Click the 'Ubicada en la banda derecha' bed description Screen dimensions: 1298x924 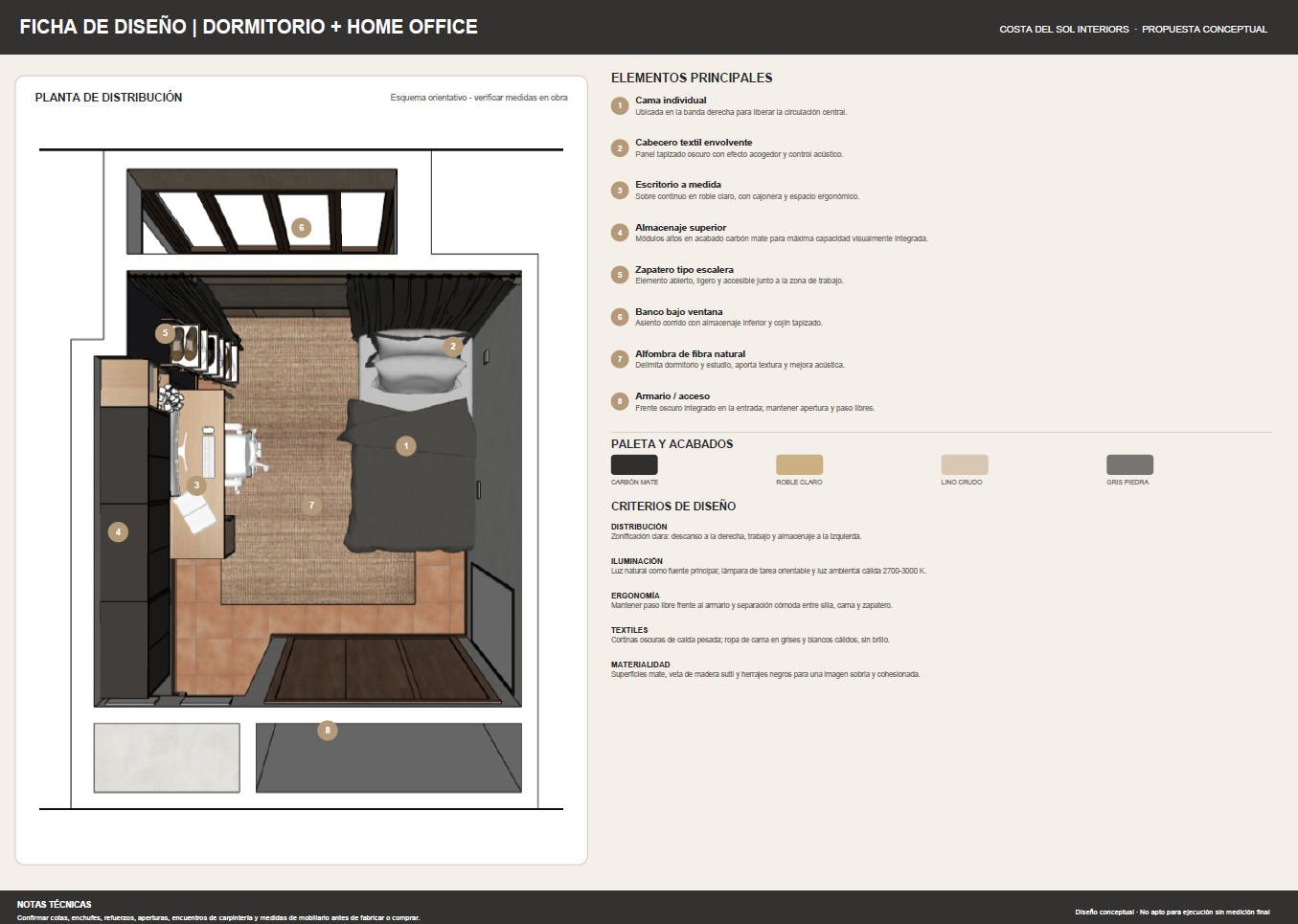pos(741,112)
